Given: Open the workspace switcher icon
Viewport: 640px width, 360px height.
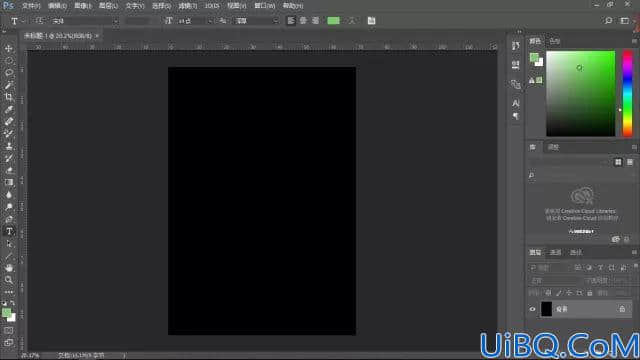Looking at the screenshot, I should pos(624,21).
